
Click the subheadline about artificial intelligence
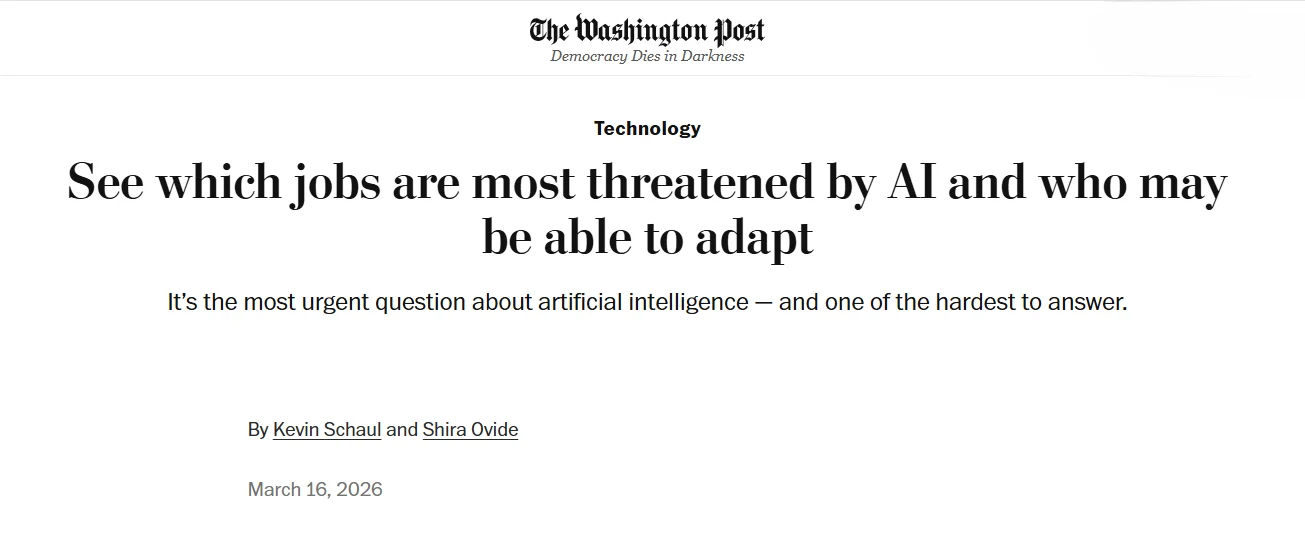coord(647,301)
